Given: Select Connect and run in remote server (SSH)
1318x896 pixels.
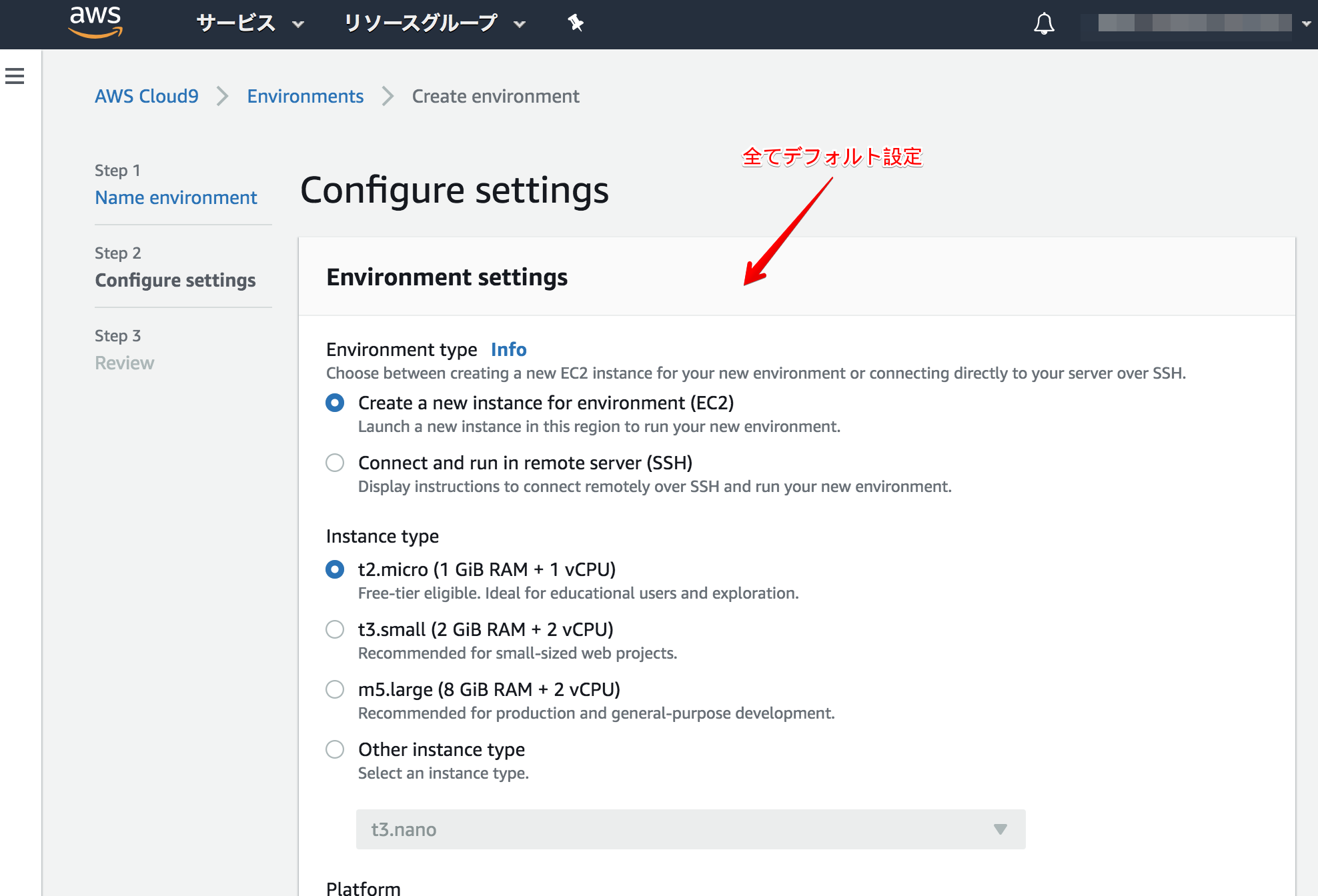Looking at the screenshot, I should point(335,463).
